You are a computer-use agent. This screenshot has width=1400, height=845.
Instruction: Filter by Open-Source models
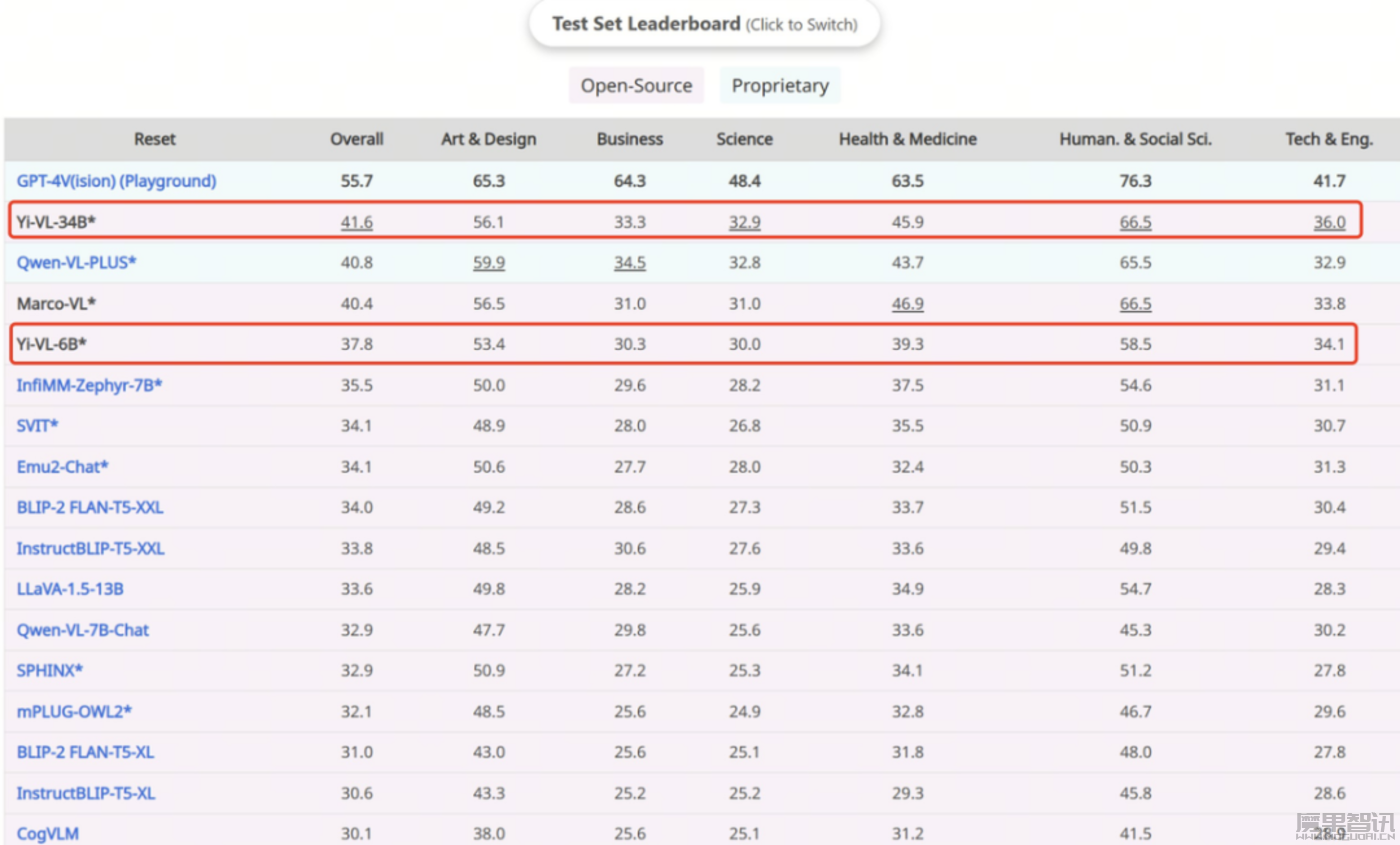click(x=637, y=86)
